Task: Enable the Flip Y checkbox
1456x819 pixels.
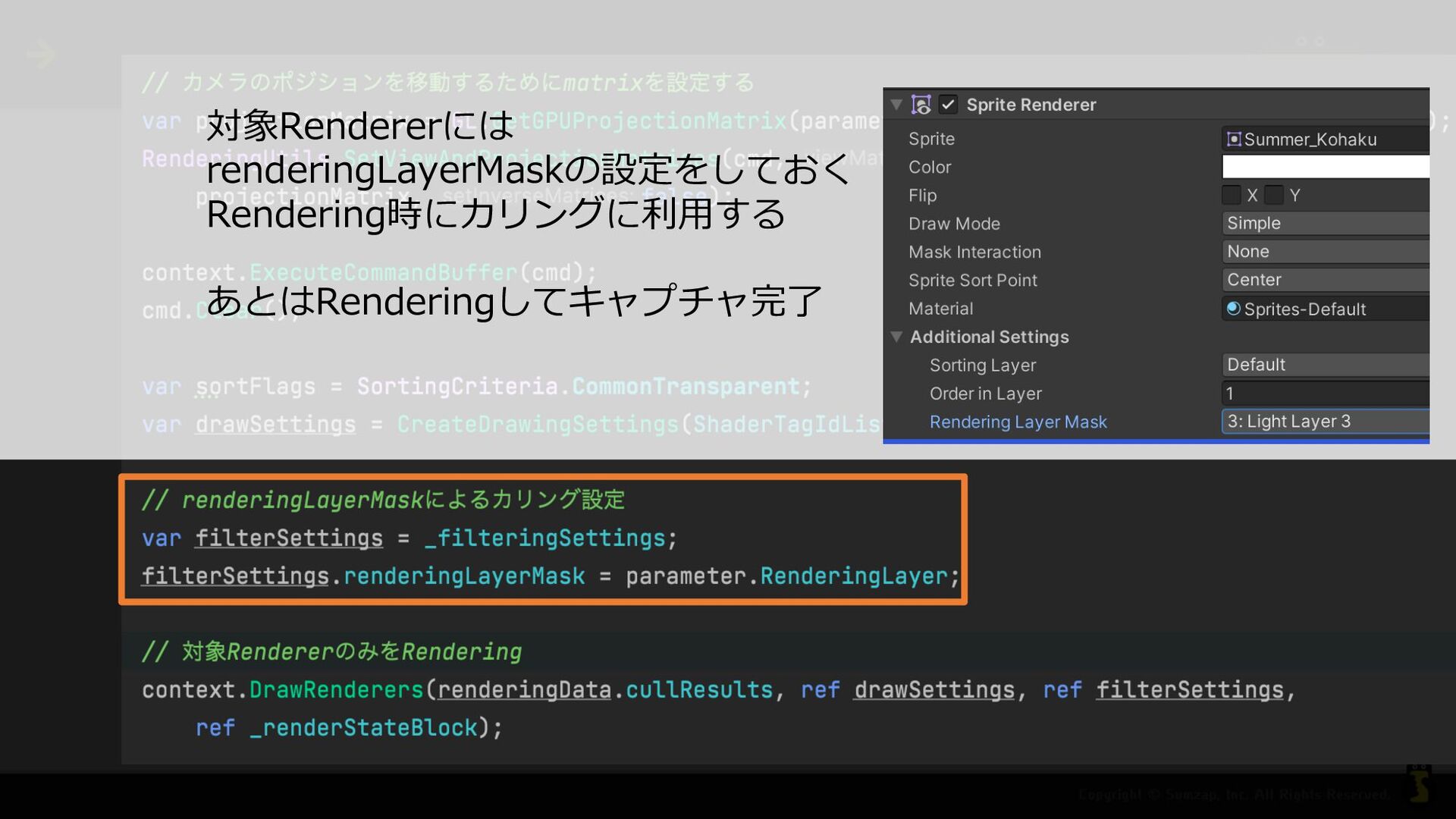Action: click(1274, 195)
